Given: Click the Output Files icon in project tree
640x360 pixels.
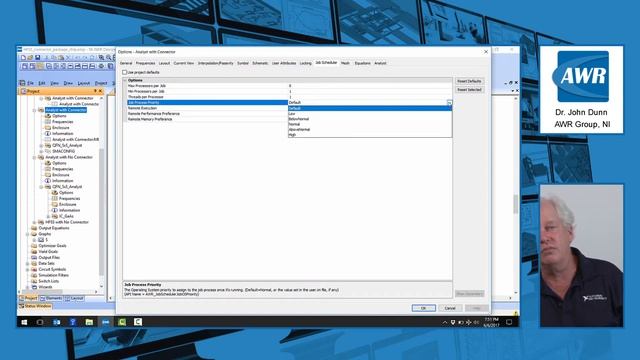Looking at the screenshot, I should coord(34,258).
